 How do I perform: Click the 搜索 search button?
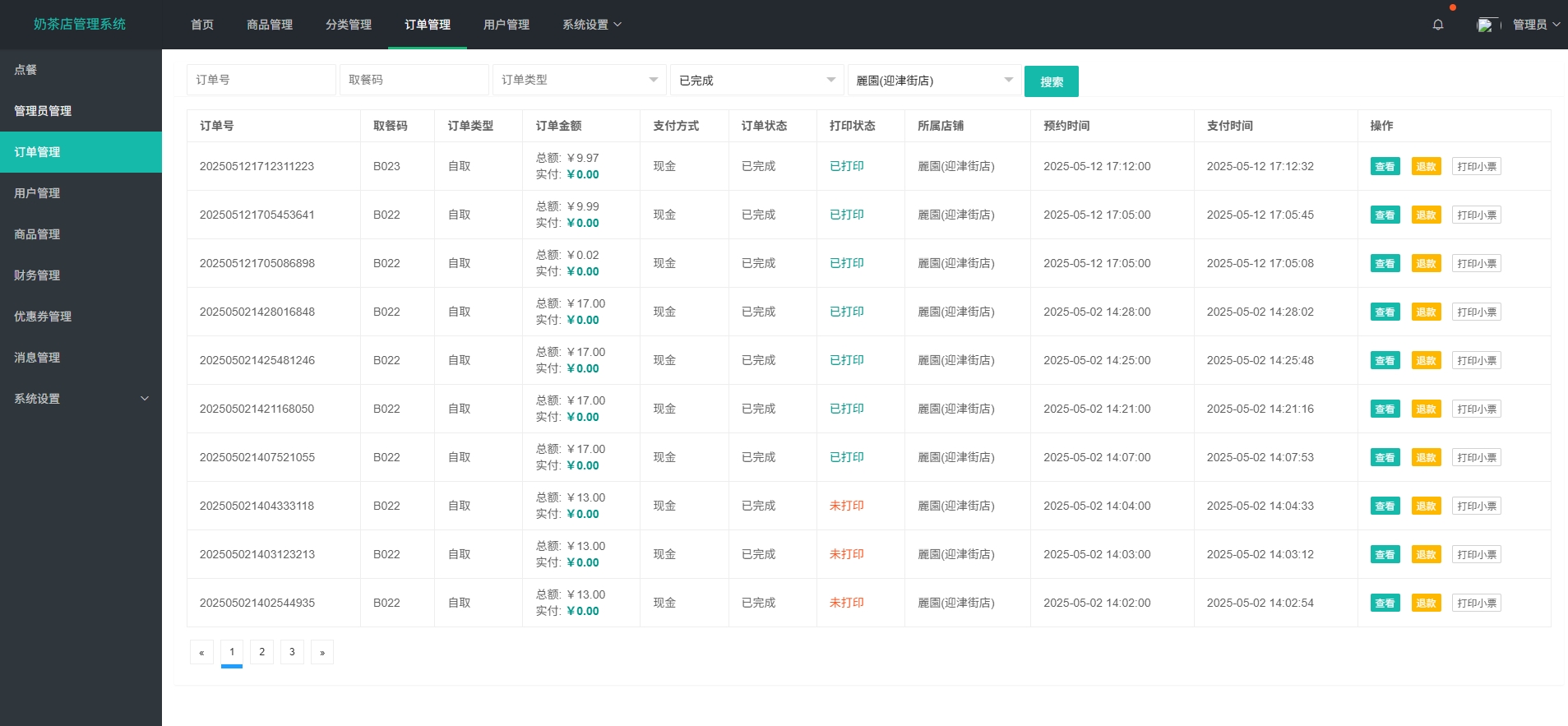tap(1052, 81)
